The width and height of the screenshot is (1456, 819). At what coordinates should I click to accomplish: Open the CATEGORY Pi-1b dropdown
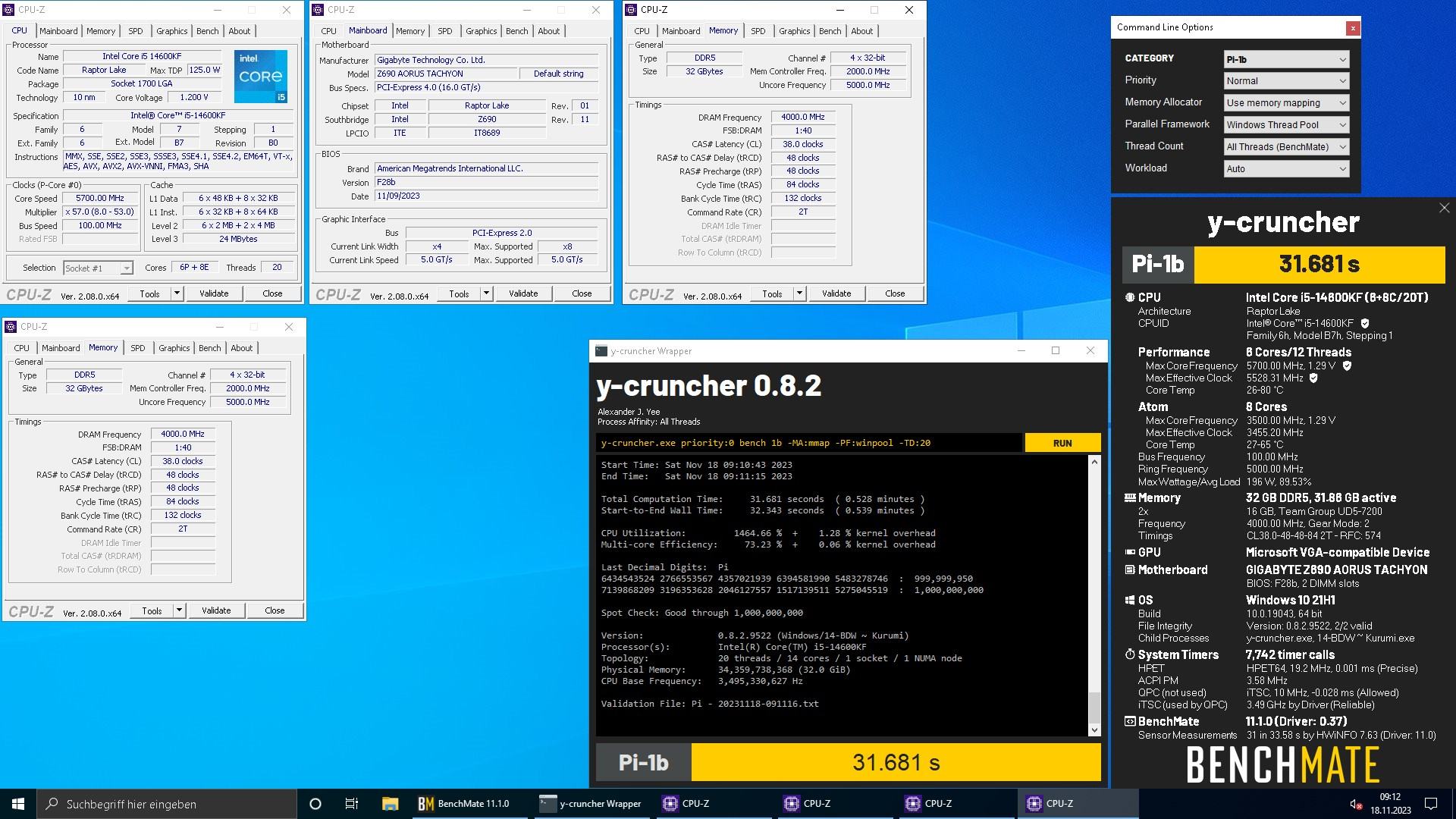(x=1286, y=59)
